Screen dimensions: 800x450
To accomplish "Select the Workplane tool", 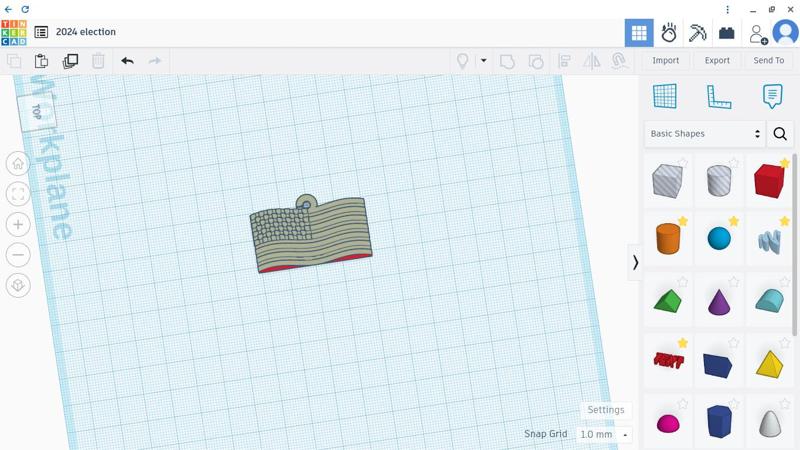I will (665, 96).
